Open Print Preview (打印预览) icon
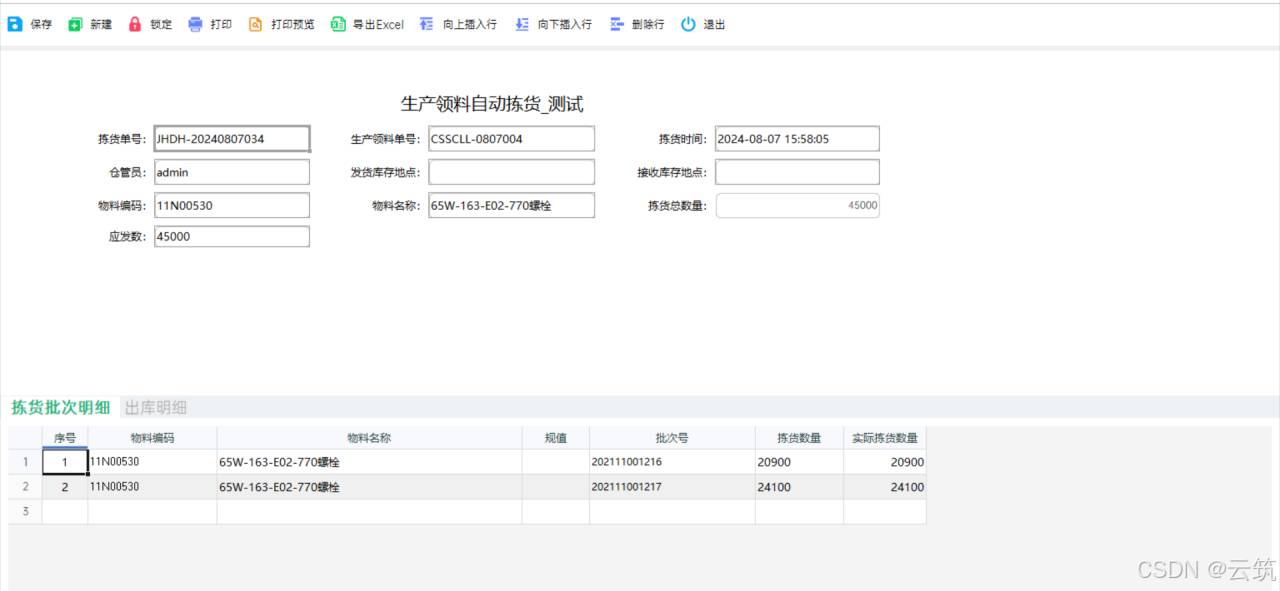This screenshot has width=1280, height=591. tap(256, 25)
